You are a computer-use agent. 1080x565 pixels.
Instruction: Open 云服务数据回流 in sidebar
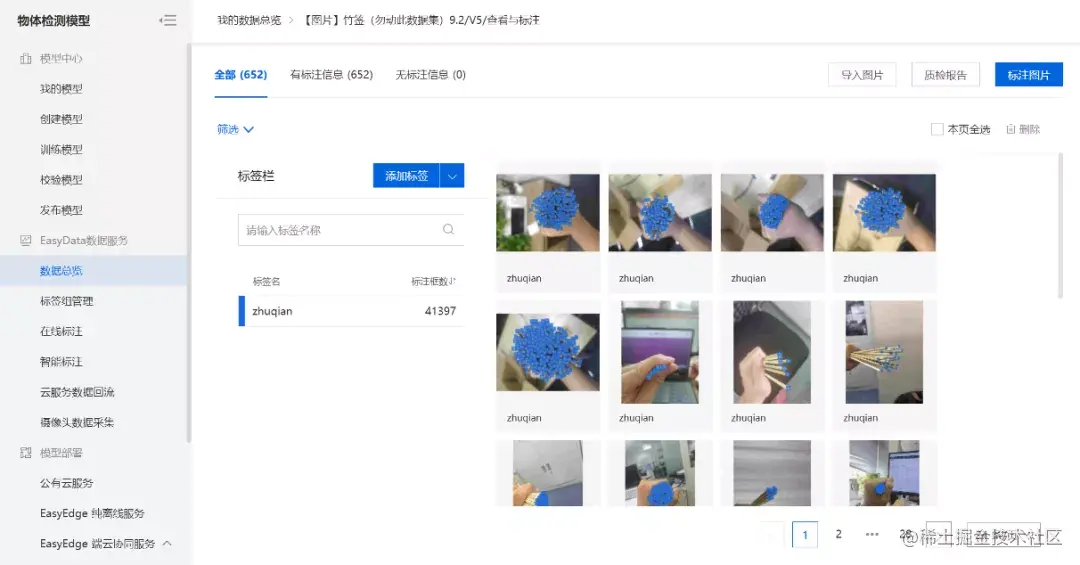coord(77,392)
